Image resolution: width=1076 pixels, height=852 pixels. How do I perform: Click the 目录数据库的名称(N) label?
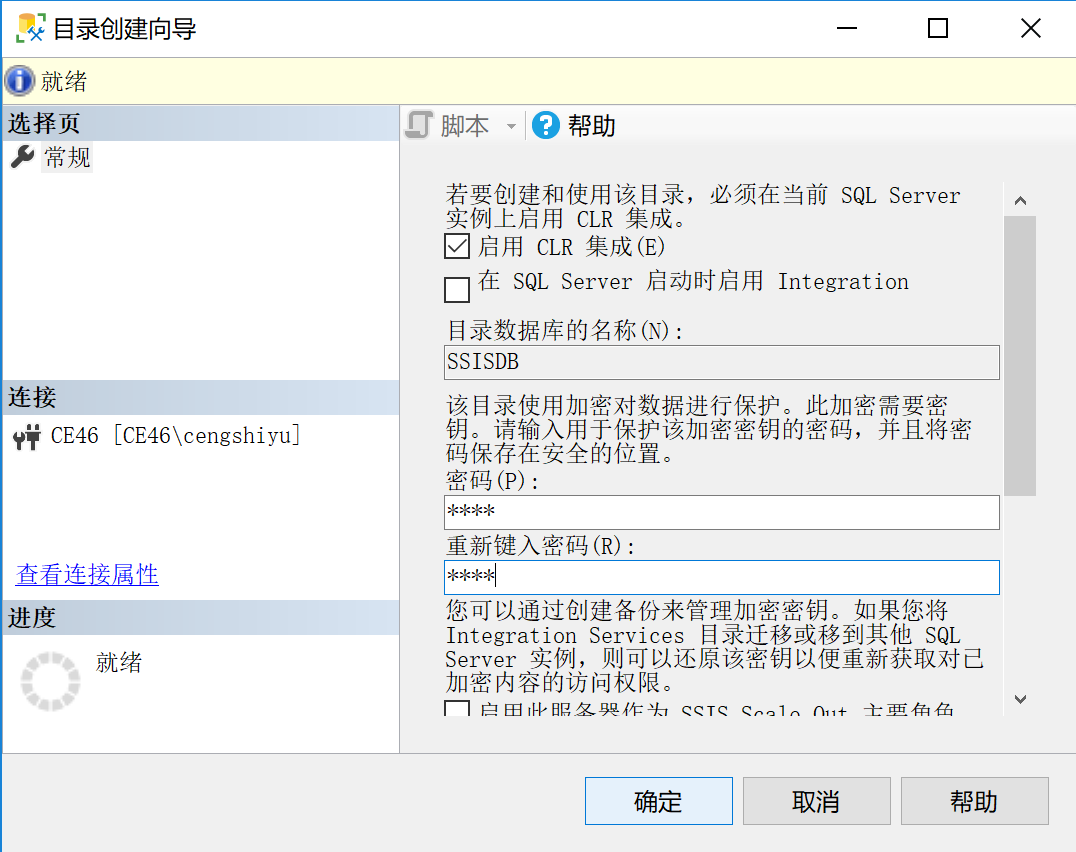tap(564, 331)
